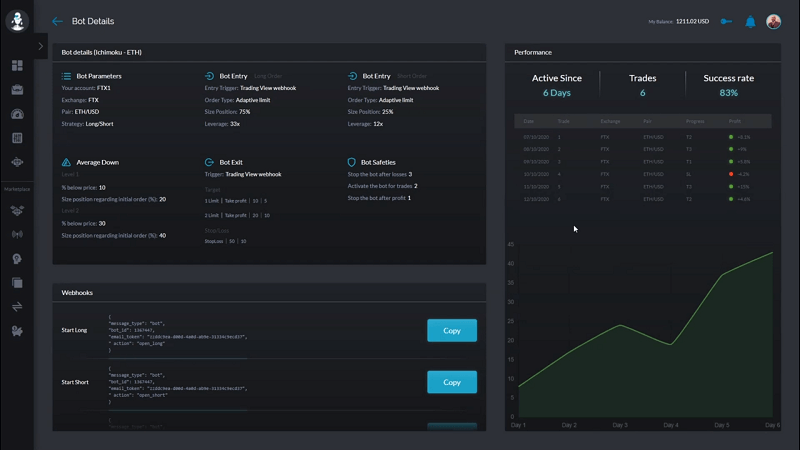
Task: Open the stacked copy pages icon in sidebar
Action: (x=17, y=283)
